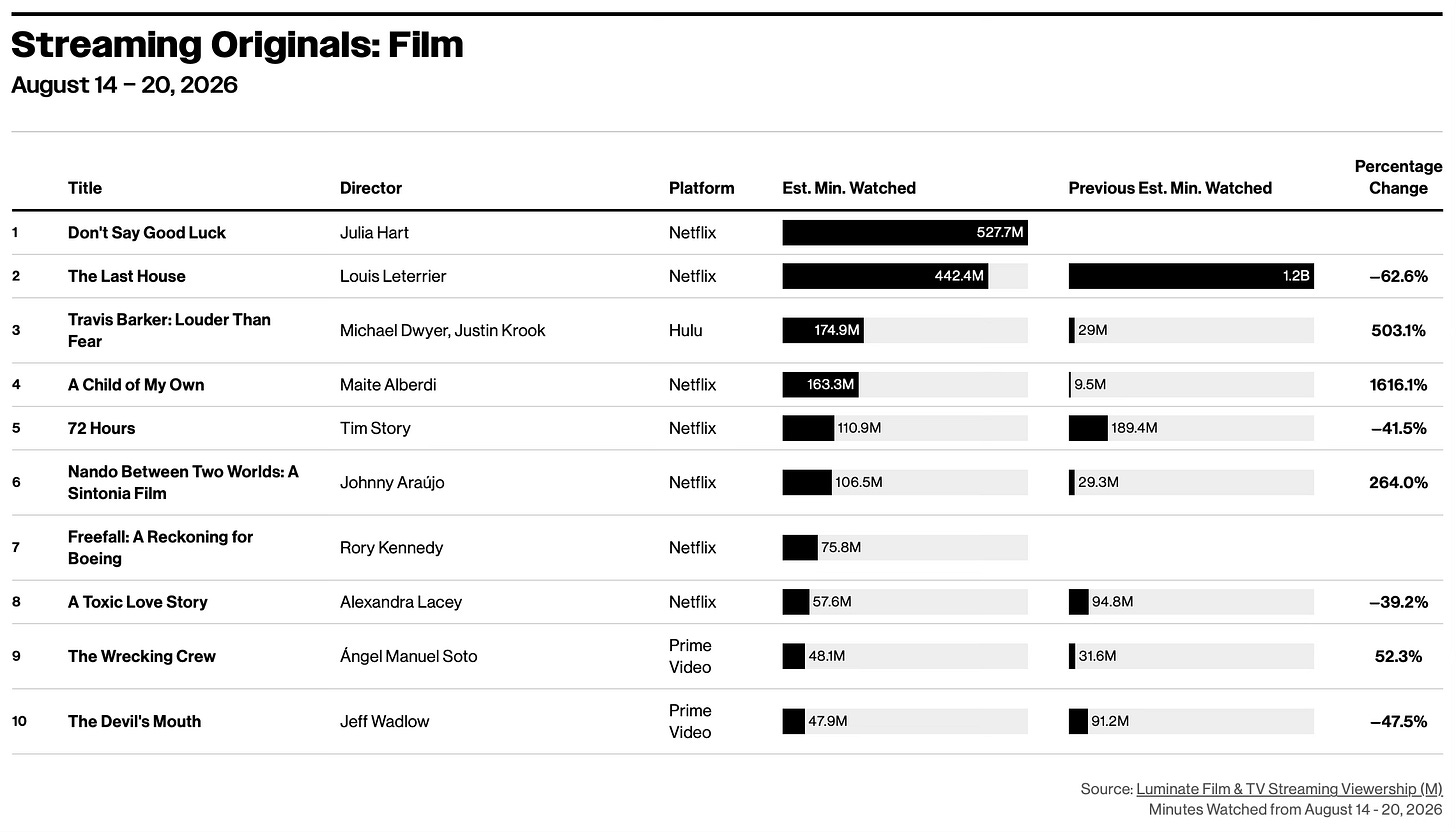Screen dimensions: 1456x832
Task: Select the Title column header
Action: point(85,188)
